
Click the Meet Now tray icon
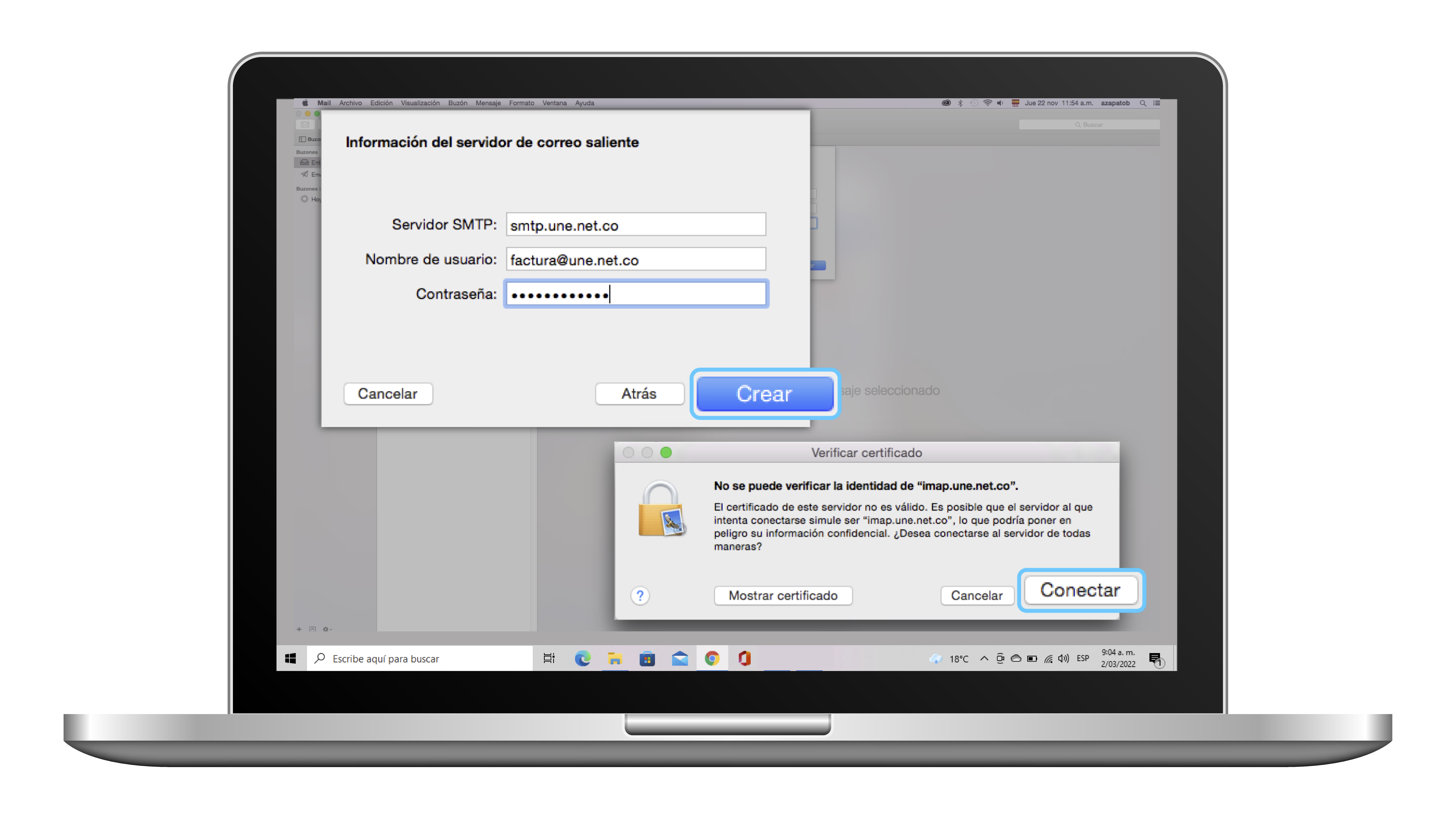pyautogui.click(x=1000, y=658)
